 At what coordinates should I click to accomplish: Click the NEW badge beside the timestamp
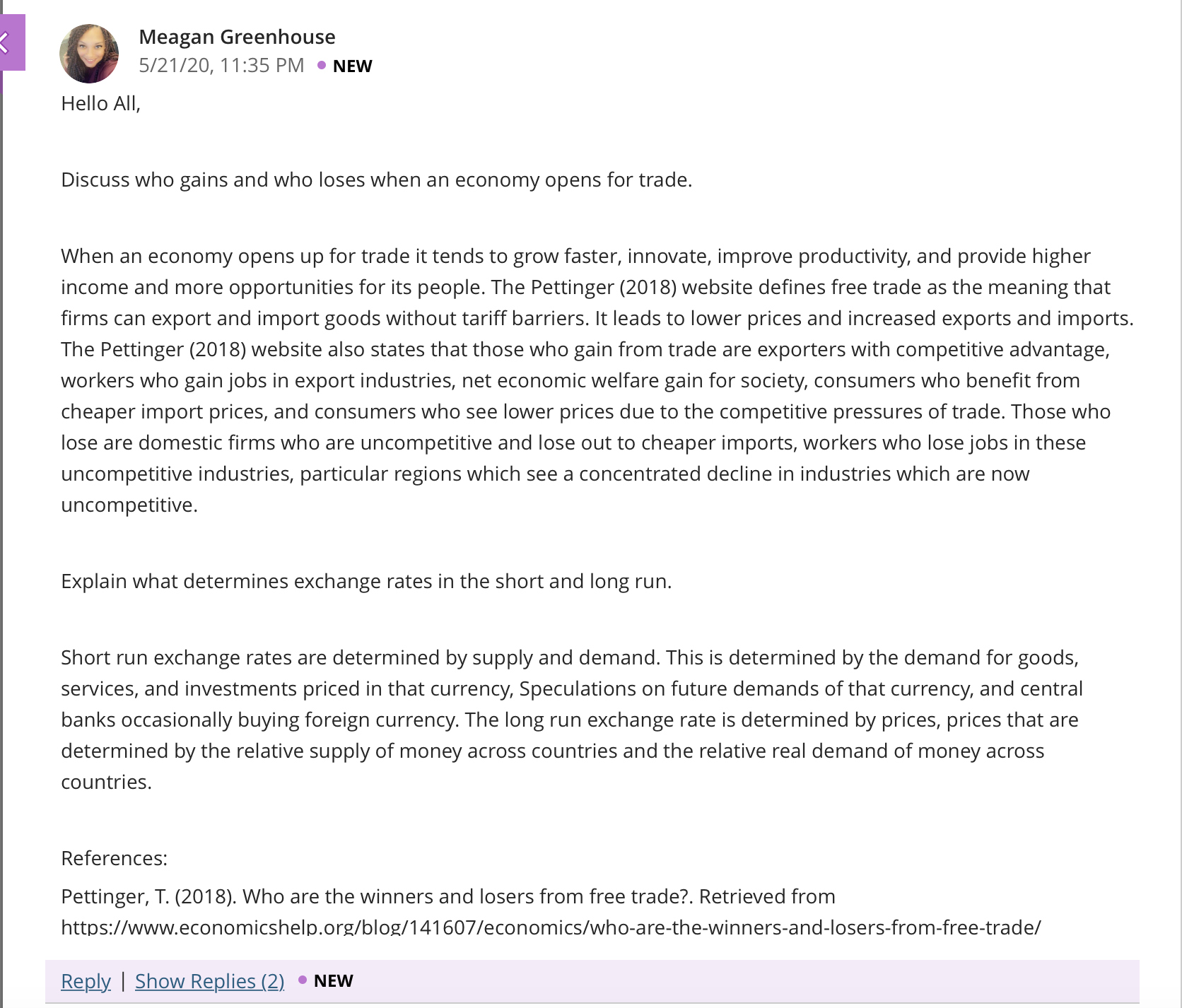[352, 66]
